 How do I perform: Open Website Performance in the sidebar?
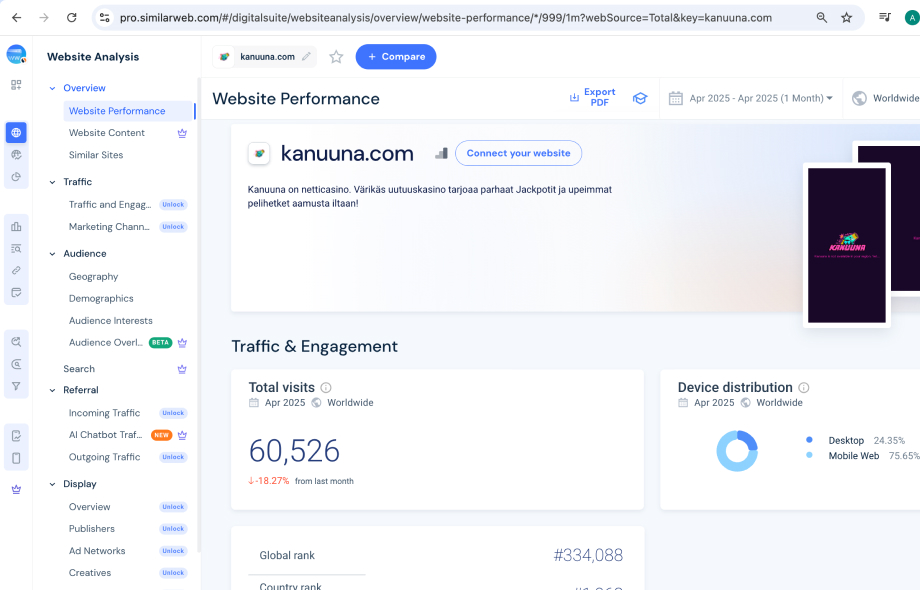(128, 111)
